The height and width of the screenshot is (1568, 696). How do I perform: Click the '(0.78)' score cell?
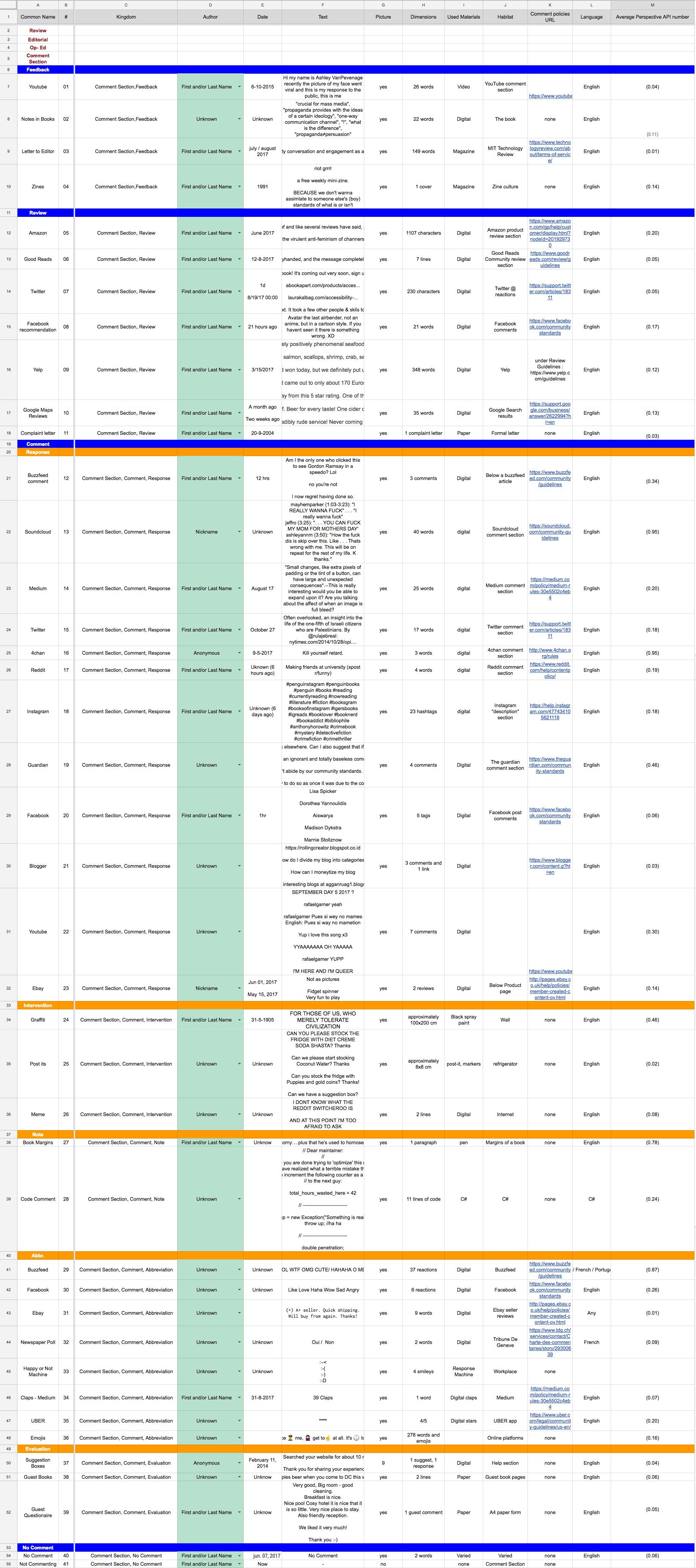(652, 1143)
